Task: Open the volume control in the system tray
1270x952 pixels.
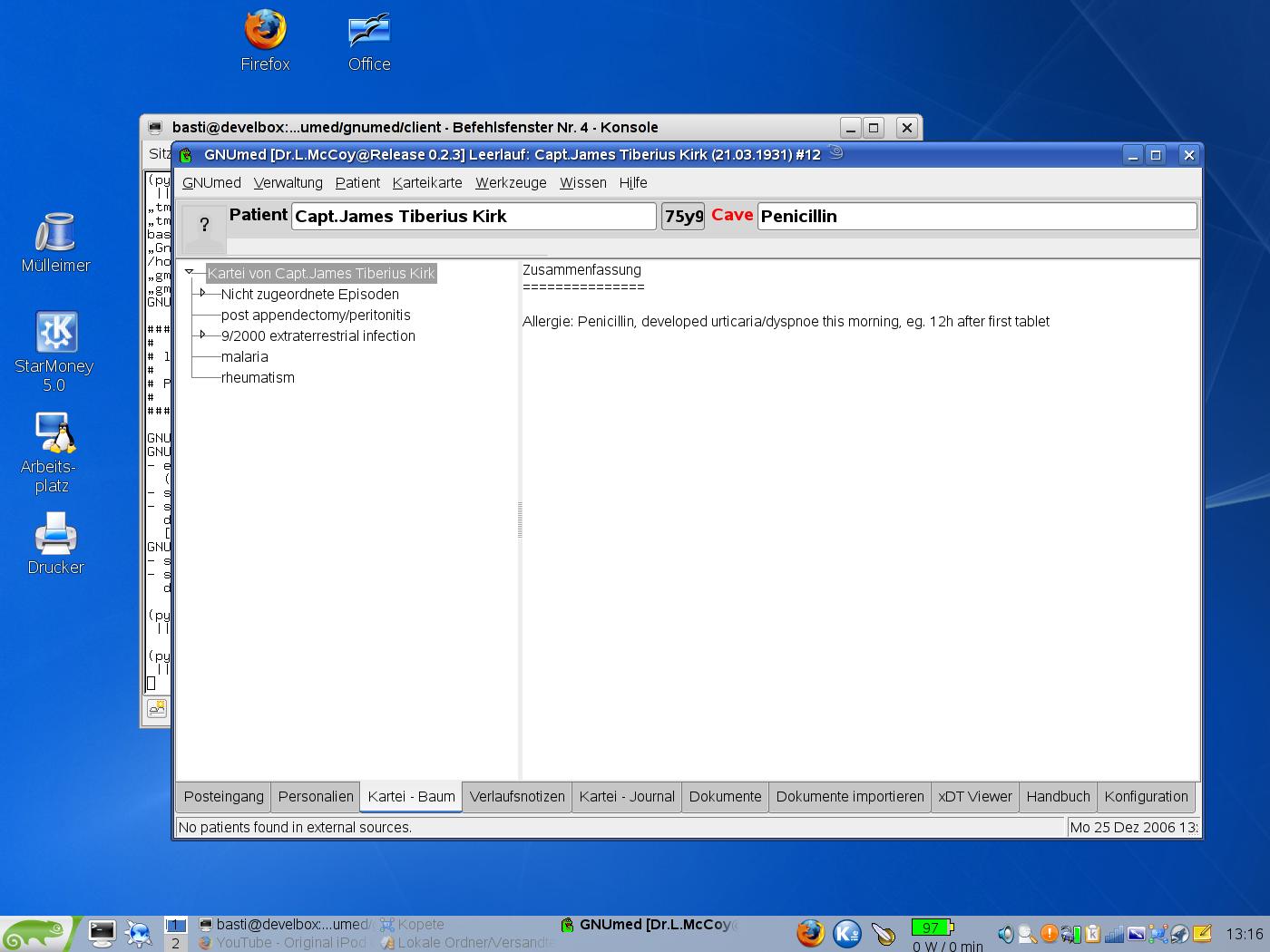Action: (x=1006, y=934)
